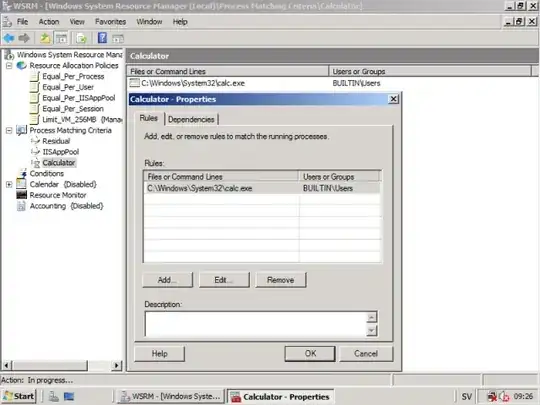Viewport: 540px width, 405px height.
Task: Click the tree pane scroll right arrow
Action: [117, 365]
